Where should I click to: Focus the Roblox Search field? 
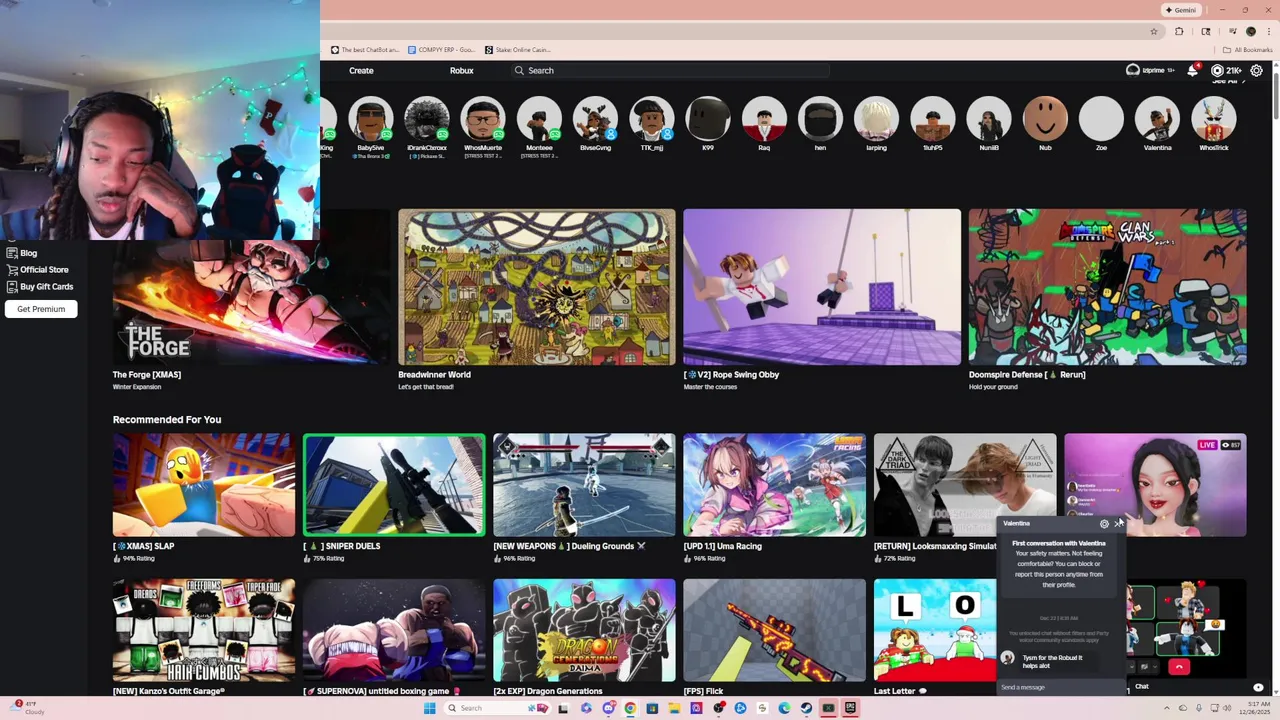[670, 70]
